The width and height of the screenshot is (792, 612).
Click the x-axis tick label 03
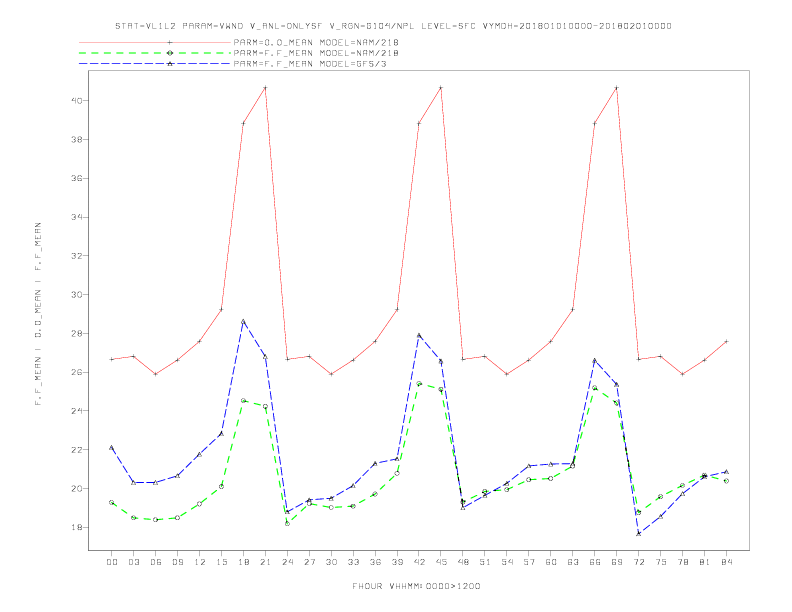pyautogui.click(x=133, y=562)
